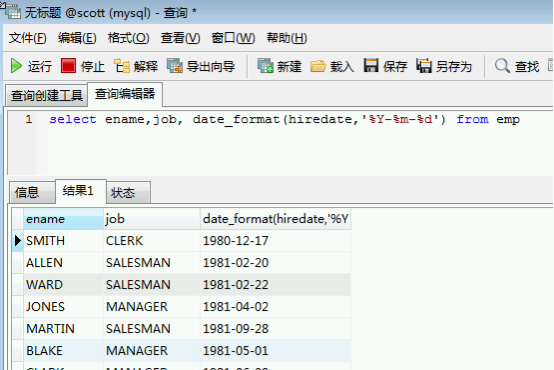The height and width of the screenshot is (370, 554).
Task: Click the 停止 text label
Action: (x=93, y=66)
